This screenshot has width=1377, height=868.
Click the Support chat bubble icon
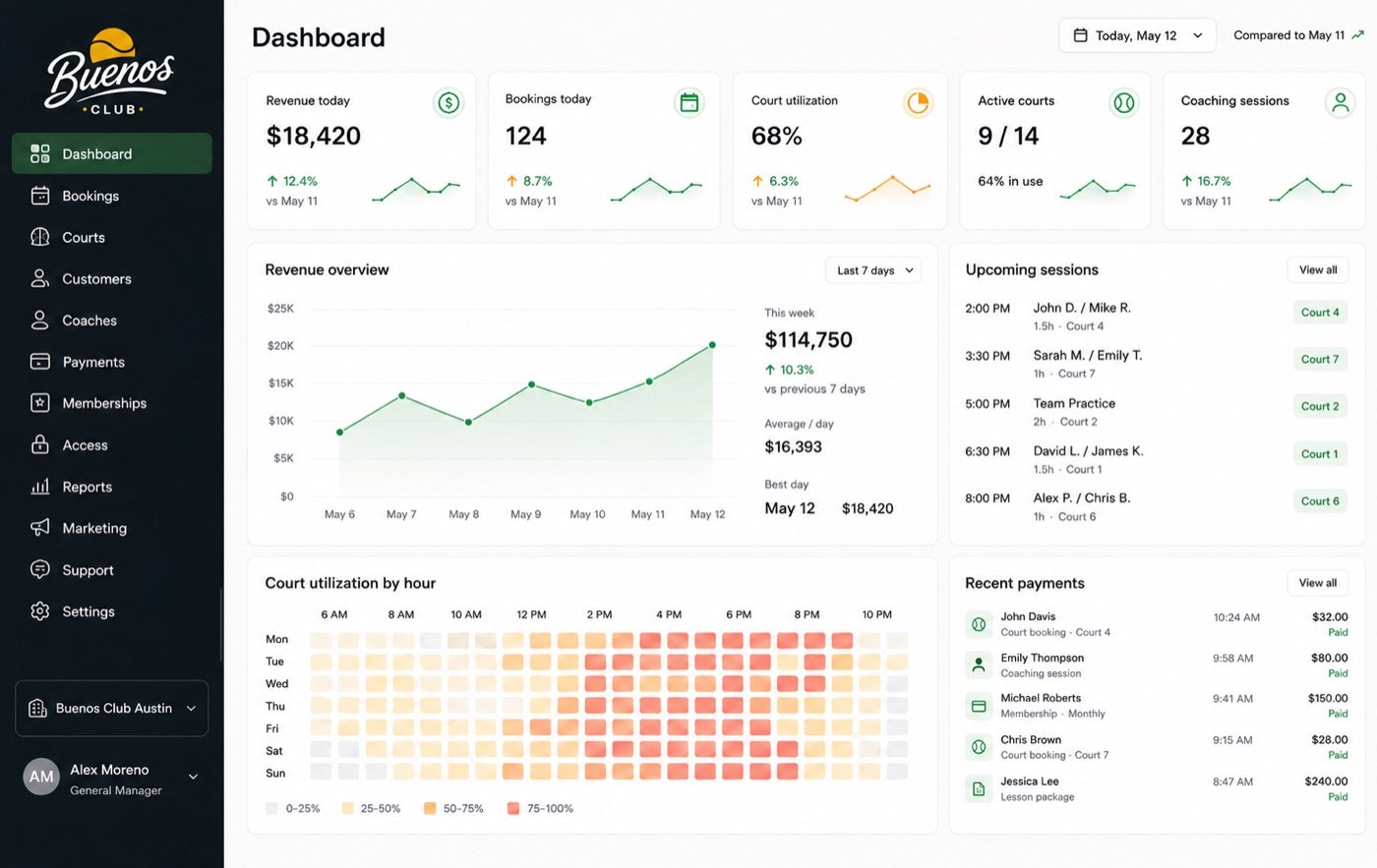tap(40, 569)
